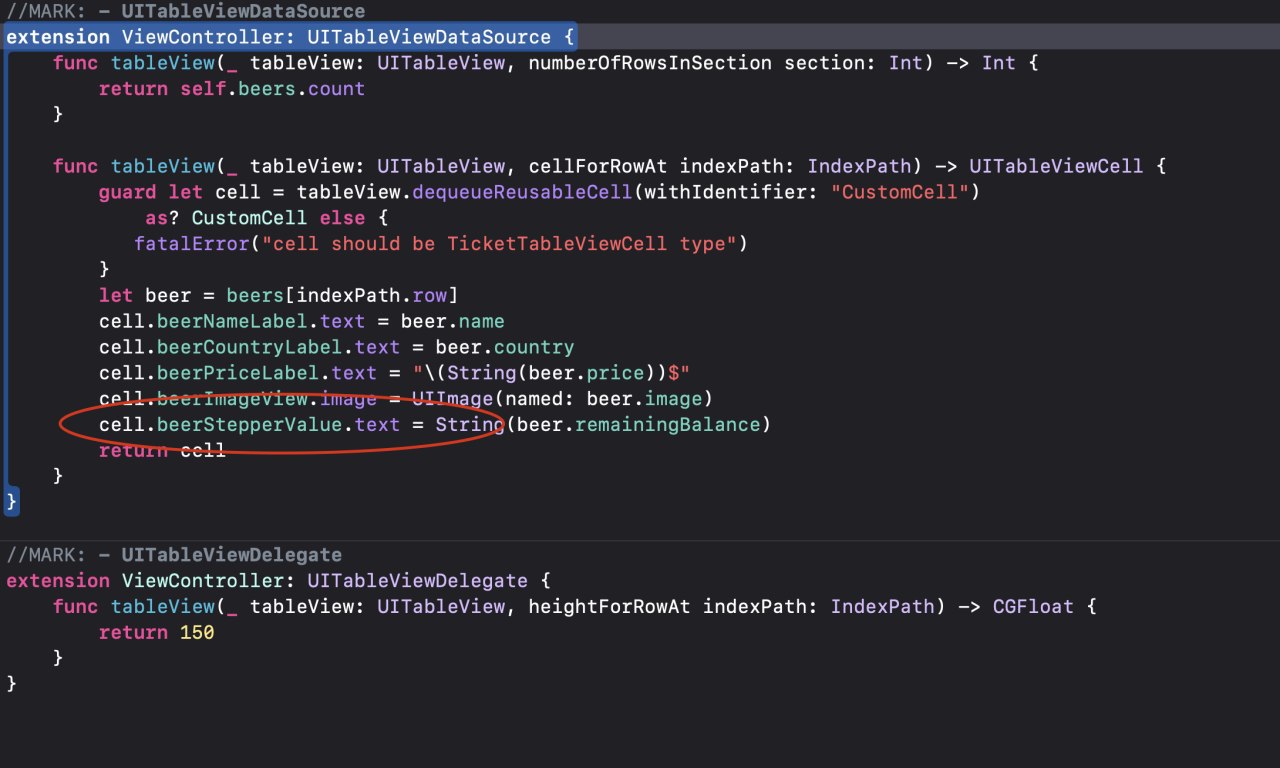Click 'extension ViewController: UITableViewDataSource' line
1280x768 pixels.
pos(290,37)
